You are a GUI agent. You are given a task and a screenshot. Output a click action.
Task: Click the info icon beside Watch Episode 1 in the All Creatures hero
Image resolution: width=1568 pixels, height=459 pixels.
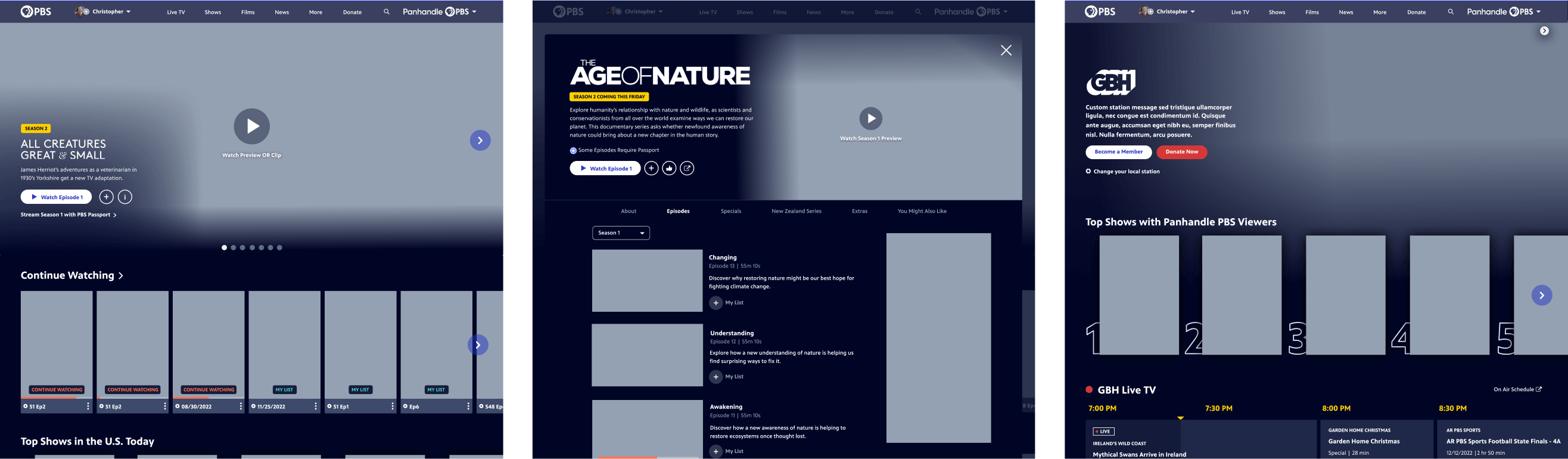(x=125, y=197)
